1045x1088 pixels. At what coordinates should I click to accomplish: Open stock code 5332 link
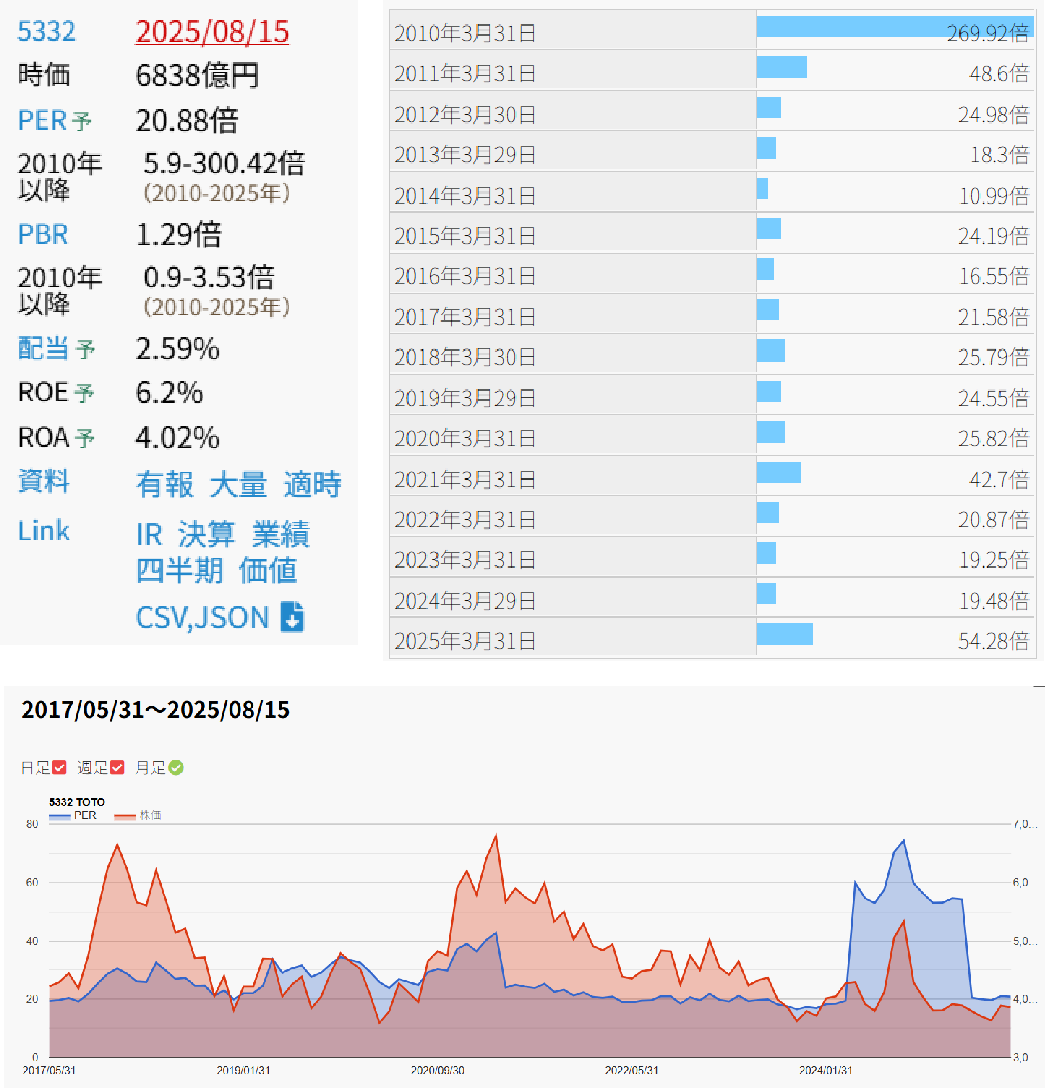(x=46, y=32)
